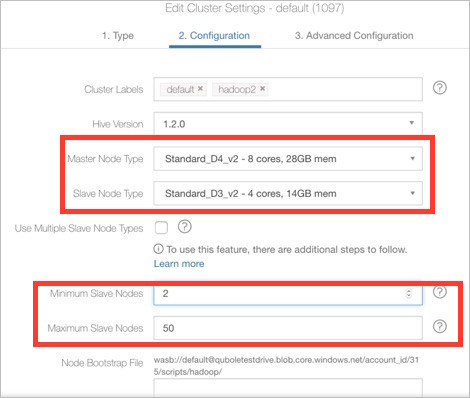Click the Minimum Slave Nodes stepper arrows
Screen dimensions: 470x398
point(409,294)
